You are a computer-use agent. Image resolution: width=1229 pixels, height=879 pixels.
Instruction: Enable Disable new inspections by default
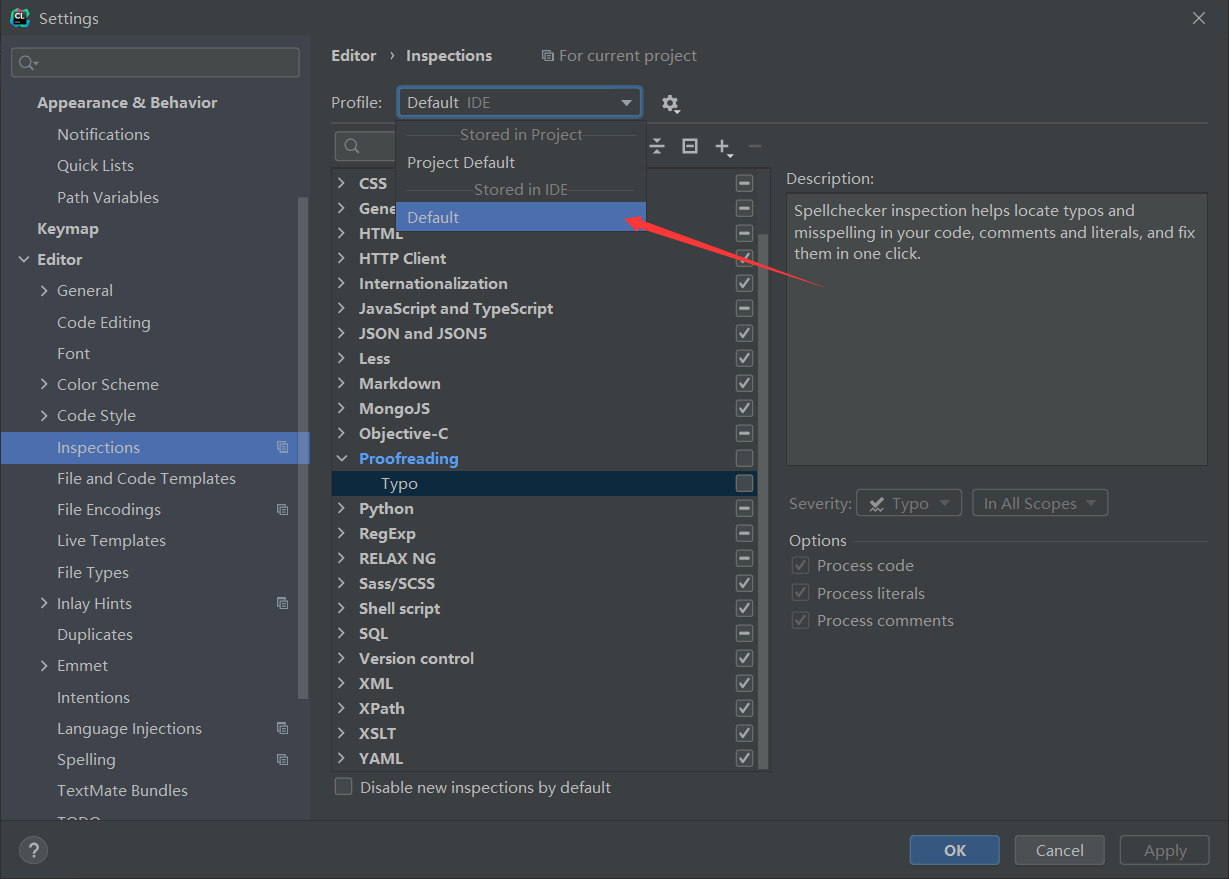(x=343, y=787)
